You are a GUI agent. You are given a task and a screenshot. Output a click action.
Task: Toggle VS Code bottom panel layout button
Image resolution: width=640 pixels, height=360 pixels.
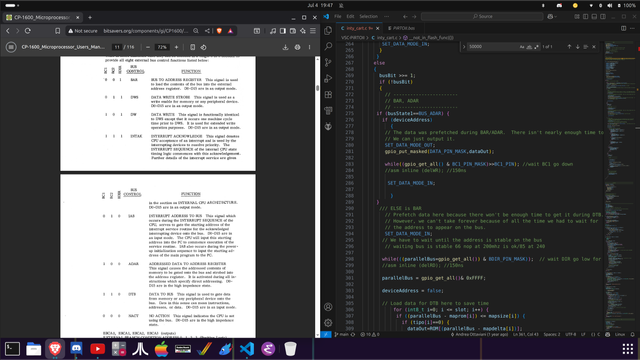594,17
